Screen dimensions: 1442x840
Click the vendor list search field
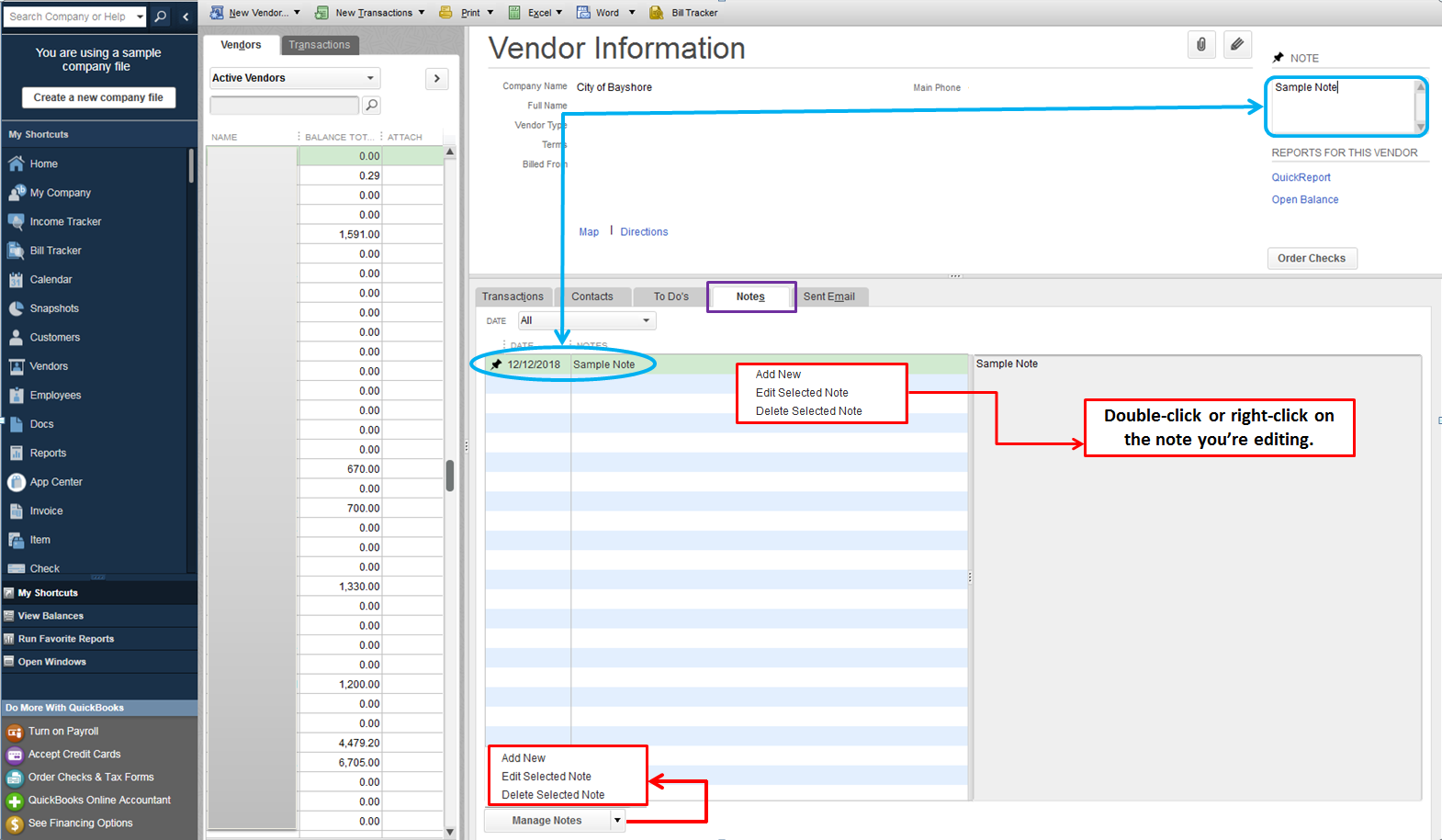pyautogui.click(x=285, y=105)
